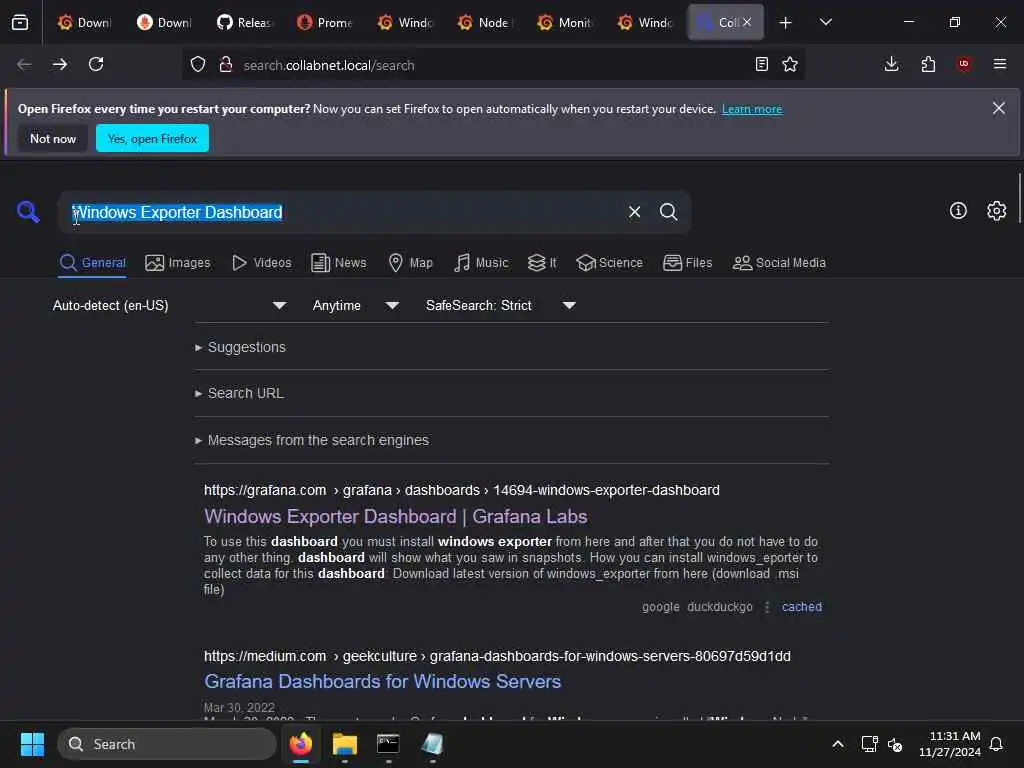Open the Auto-detect (en-US) language dropdown
This screenshot has height=768, width=1024.
coord(169,305)
